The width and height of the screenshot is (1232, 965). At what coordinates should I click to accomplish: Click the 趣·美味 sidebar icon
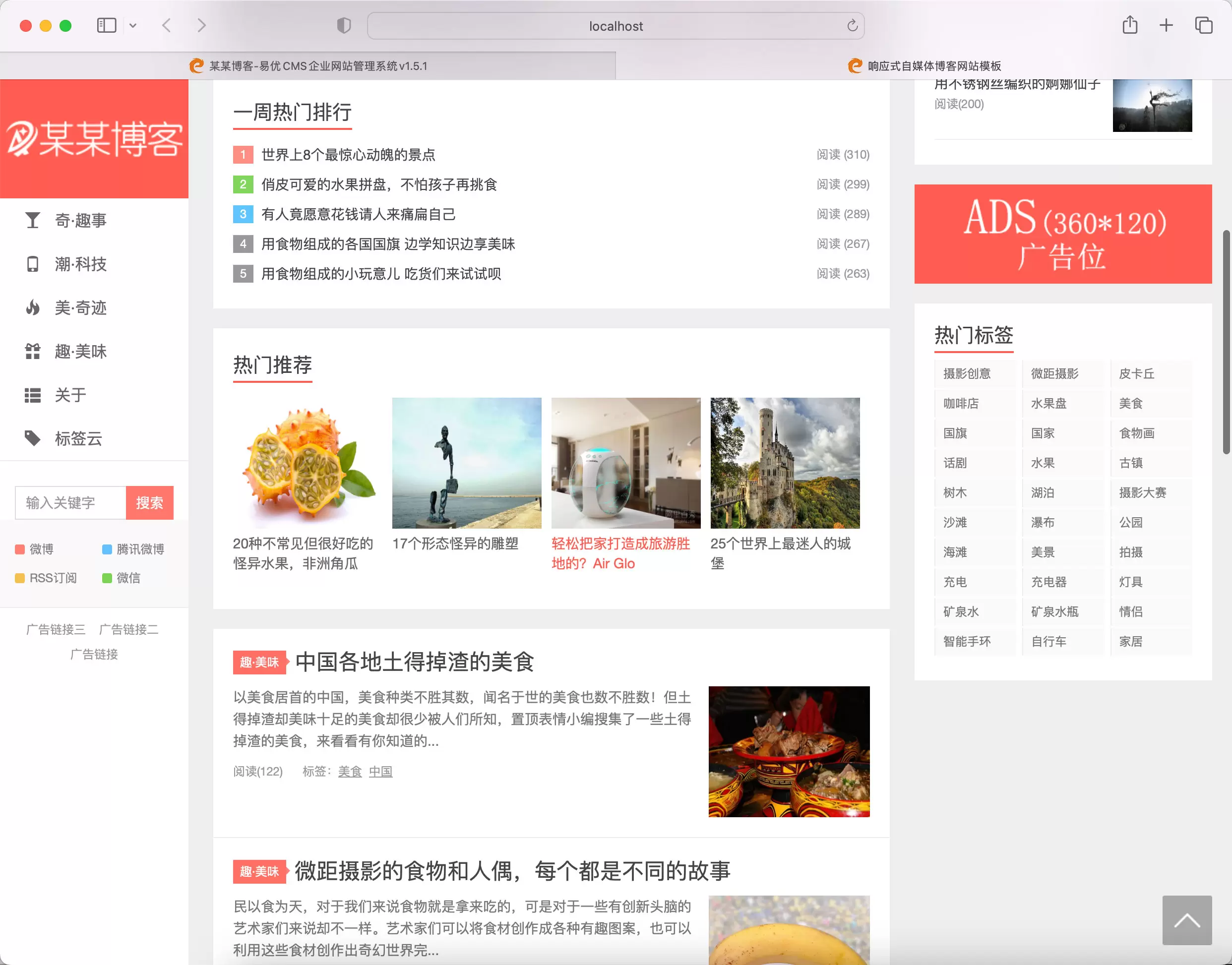pyautogui.click(x=33, y=351)
